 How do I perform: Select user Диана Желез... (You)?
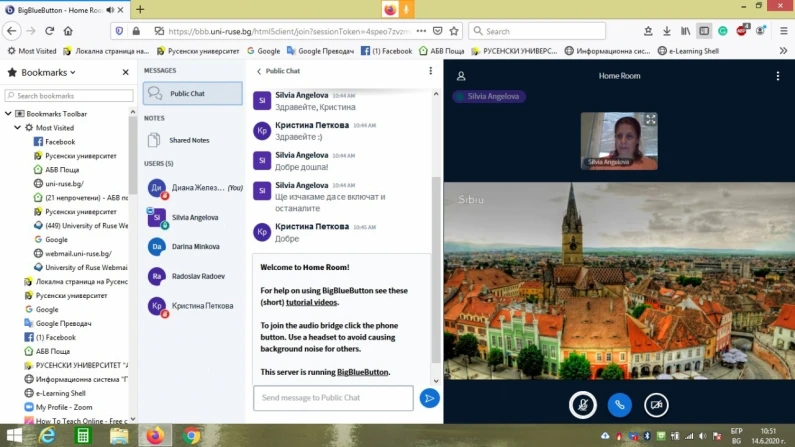(194, 188)
